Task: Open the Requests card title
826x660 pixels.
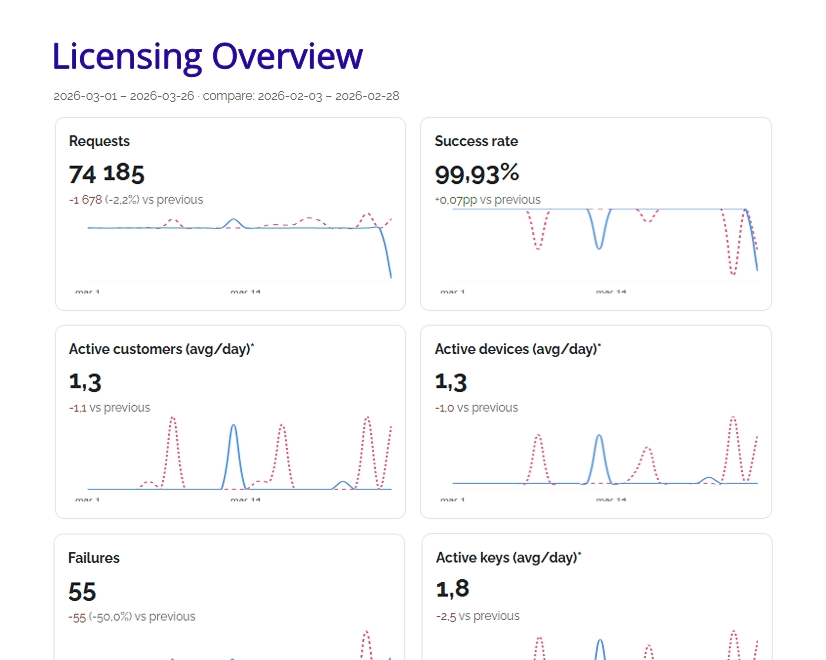Action: pos(99,141)
